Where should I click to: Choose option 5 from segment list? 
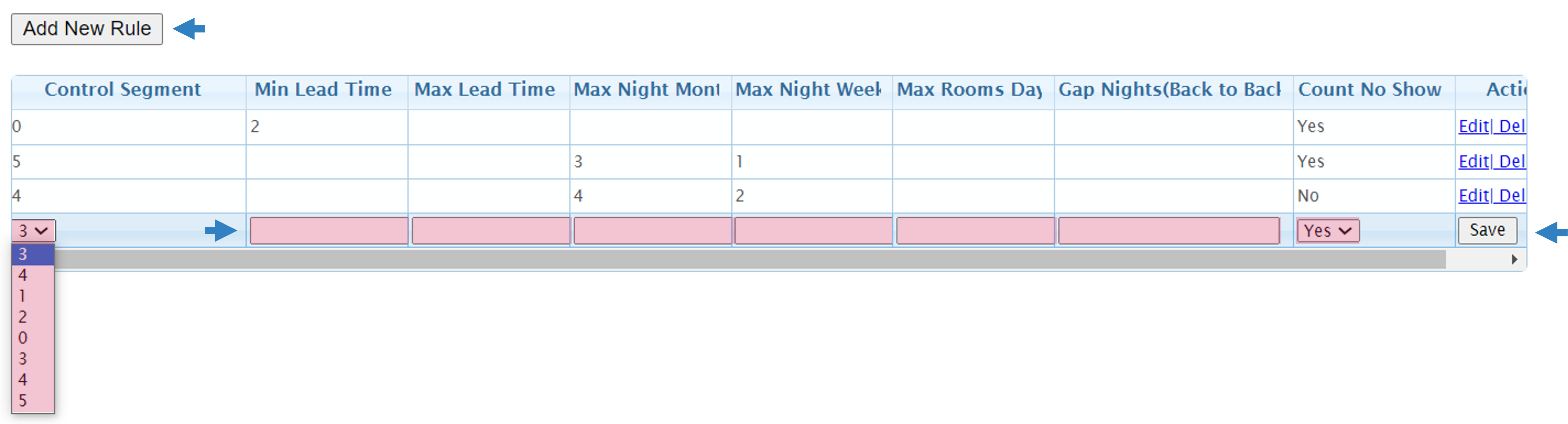pos(33,400)
